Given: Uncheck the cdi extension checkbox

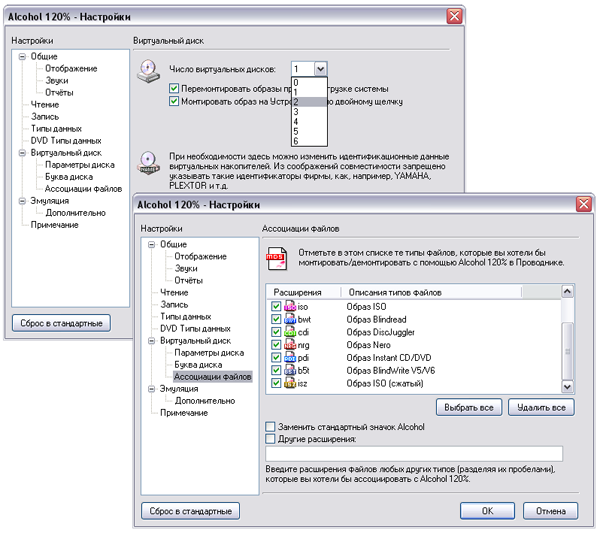Looking at the screenshot, I should [276, 332].
